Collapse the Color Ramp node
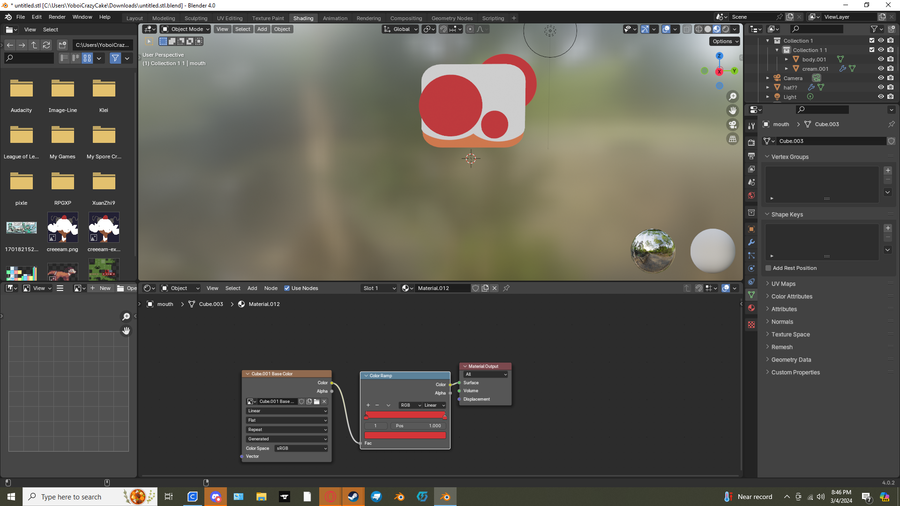 click(x=366, y=376)
